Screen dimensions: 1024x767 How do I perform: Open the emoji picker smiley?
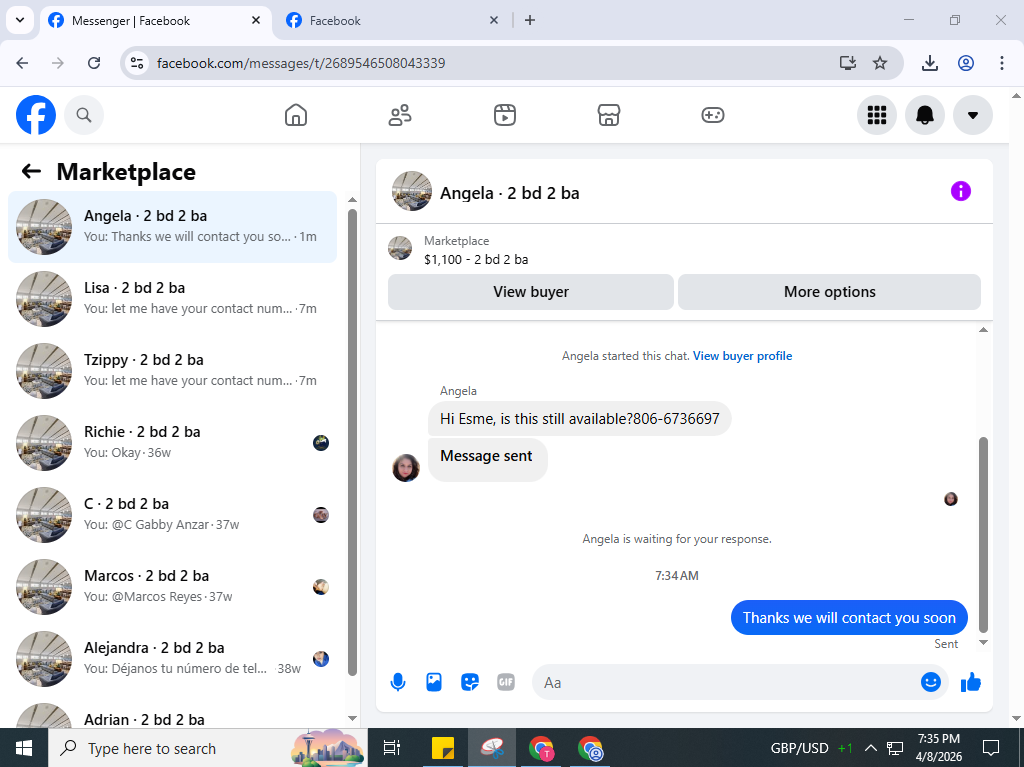[931, 682]
